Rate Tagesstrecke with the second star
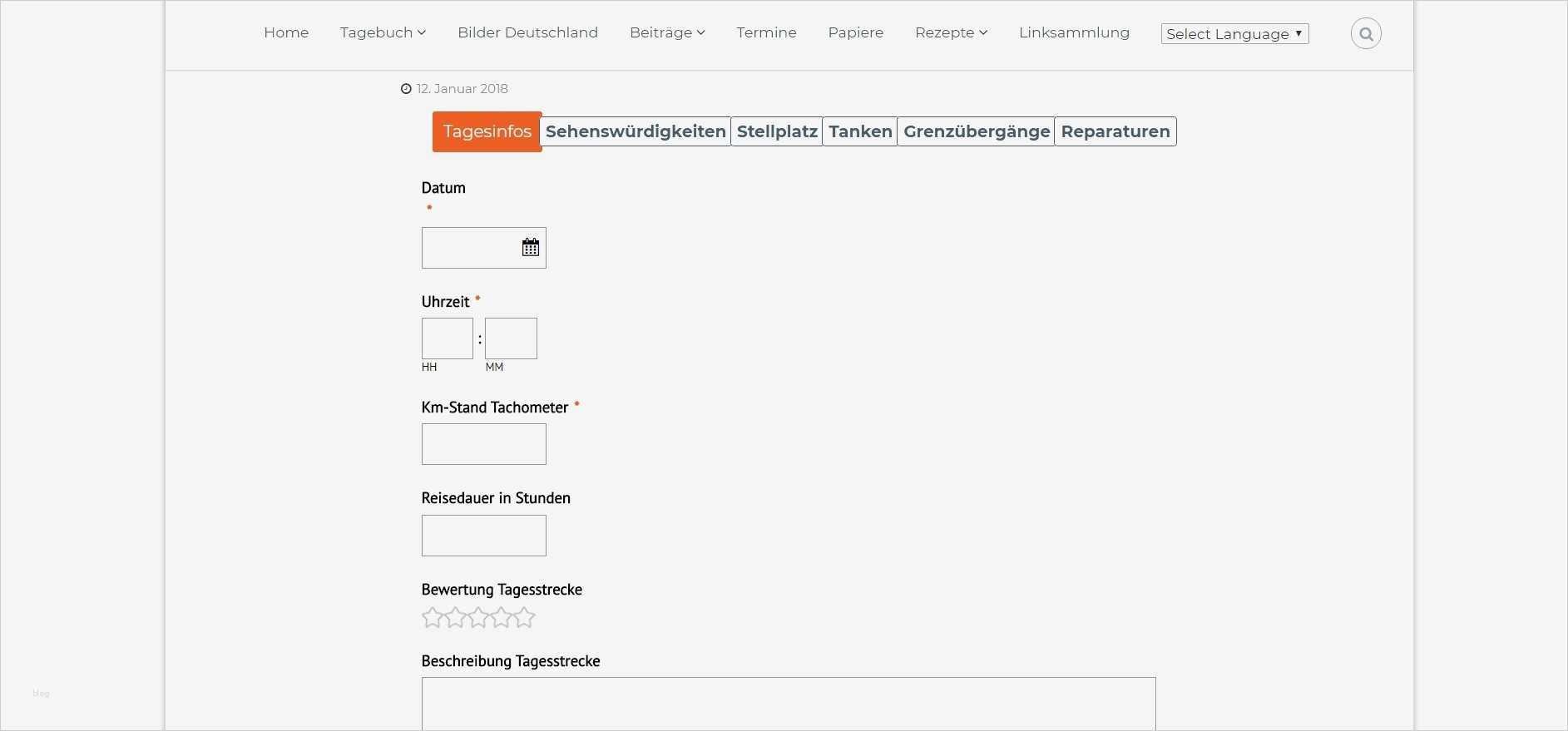Screen dimensions: 1568x731 pos(455,618)
